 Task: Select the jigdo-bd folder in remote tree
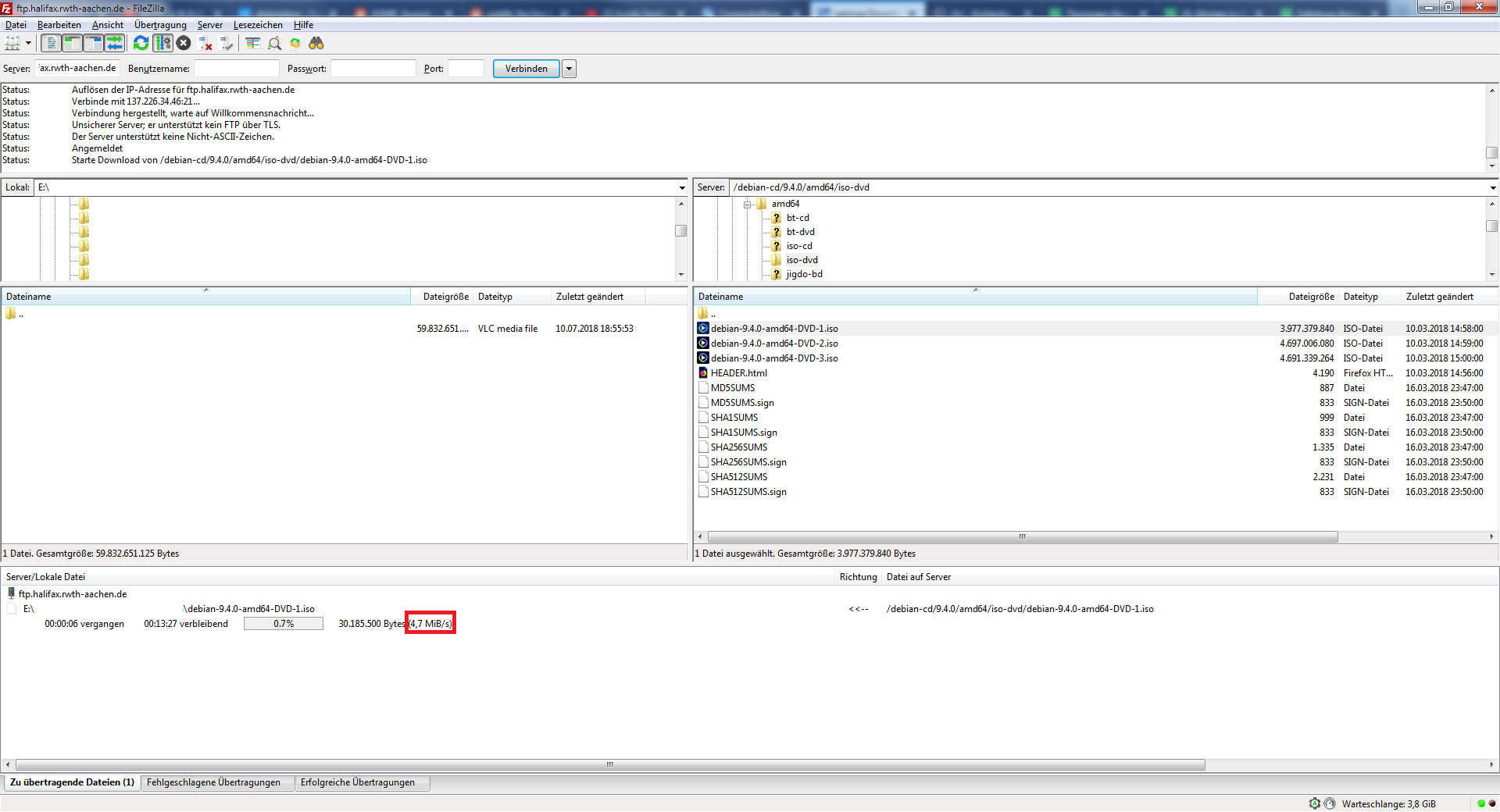click(805, 274)
